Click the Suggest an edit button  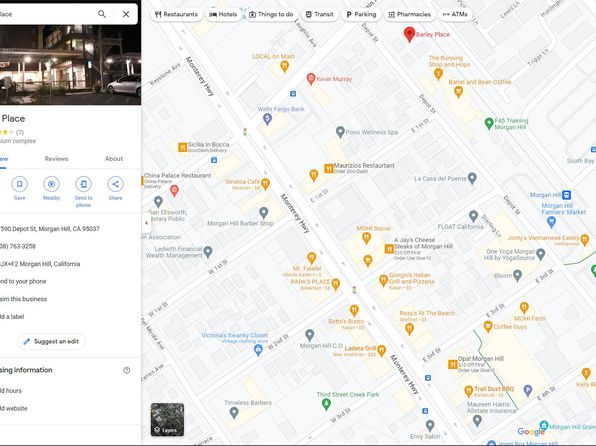click(x=51, y=341)
